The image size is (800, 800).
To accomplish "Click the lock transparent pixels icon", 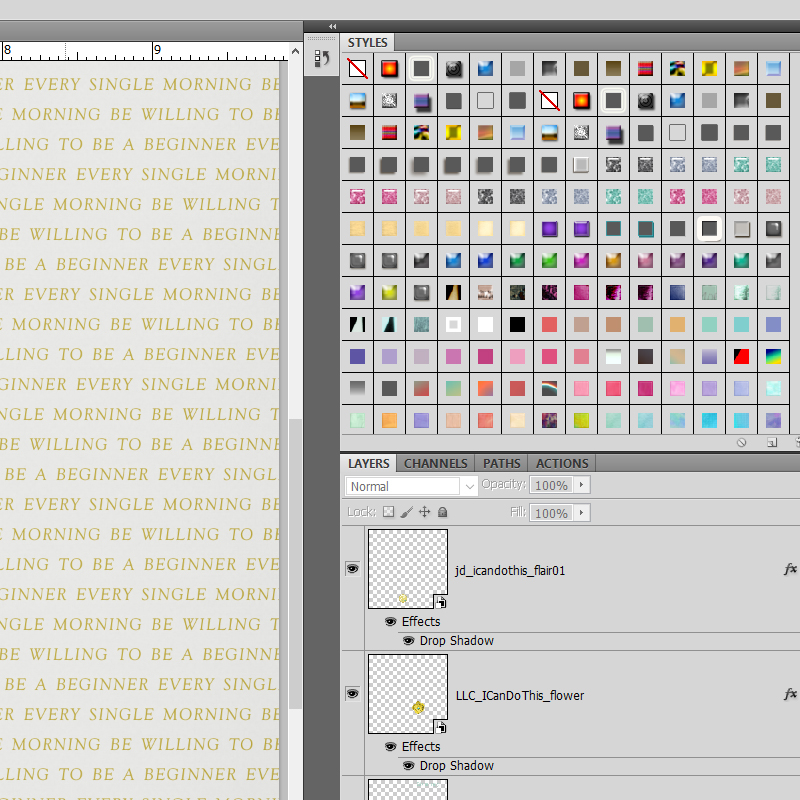I will [389, 512].
